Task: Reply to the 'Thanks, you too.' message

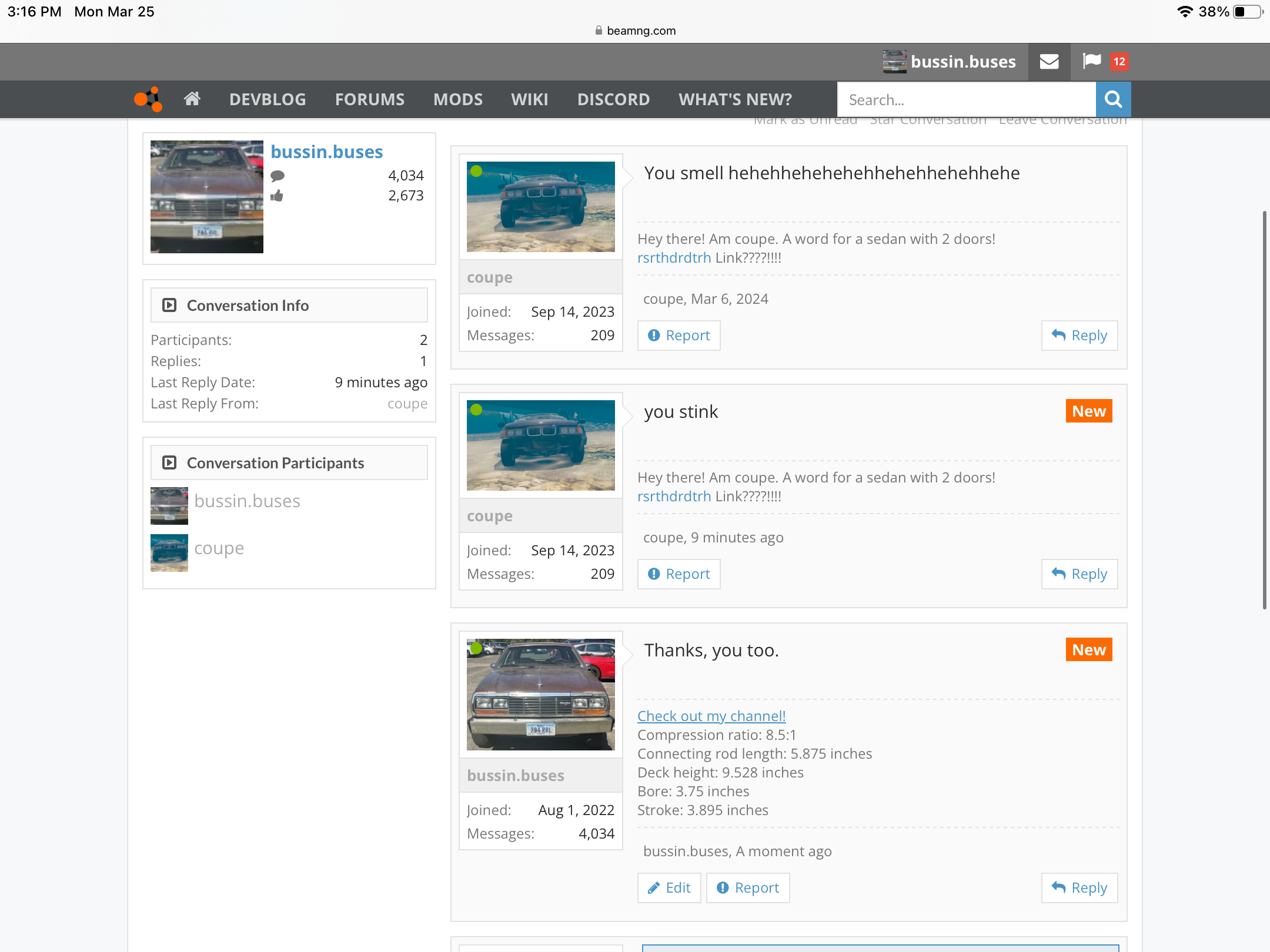Action: click(1079, 888)
